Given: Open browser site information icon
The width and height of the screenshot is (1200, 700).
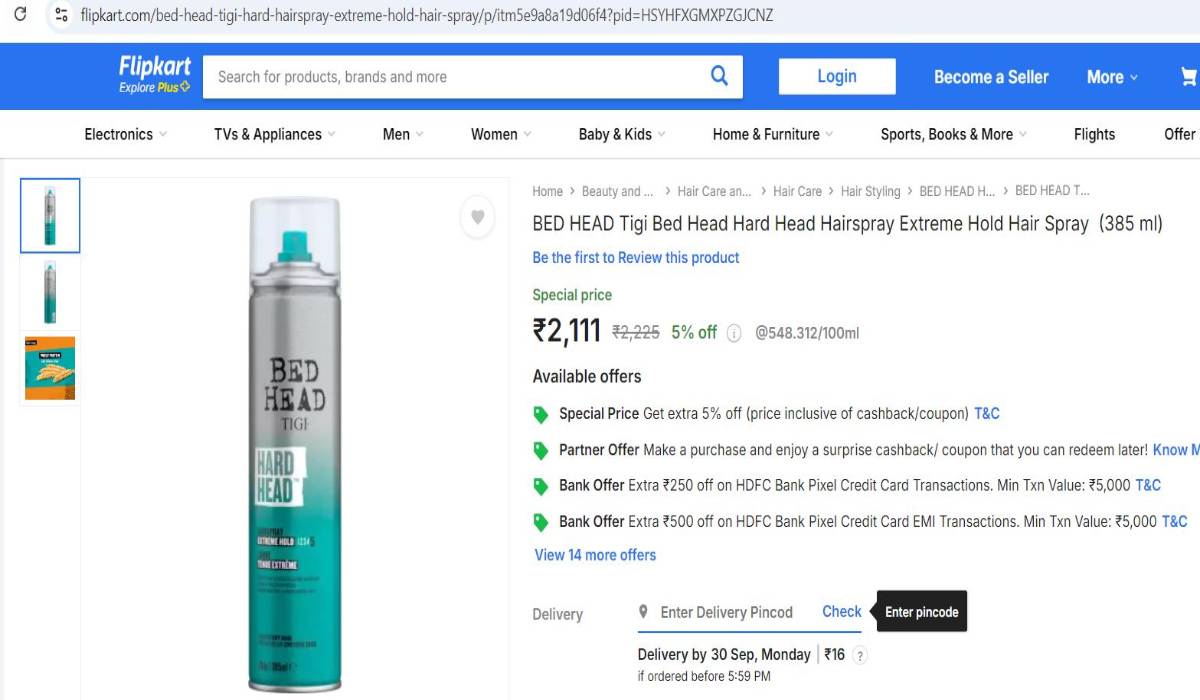Looking at the screenshot, I should 61,15.
